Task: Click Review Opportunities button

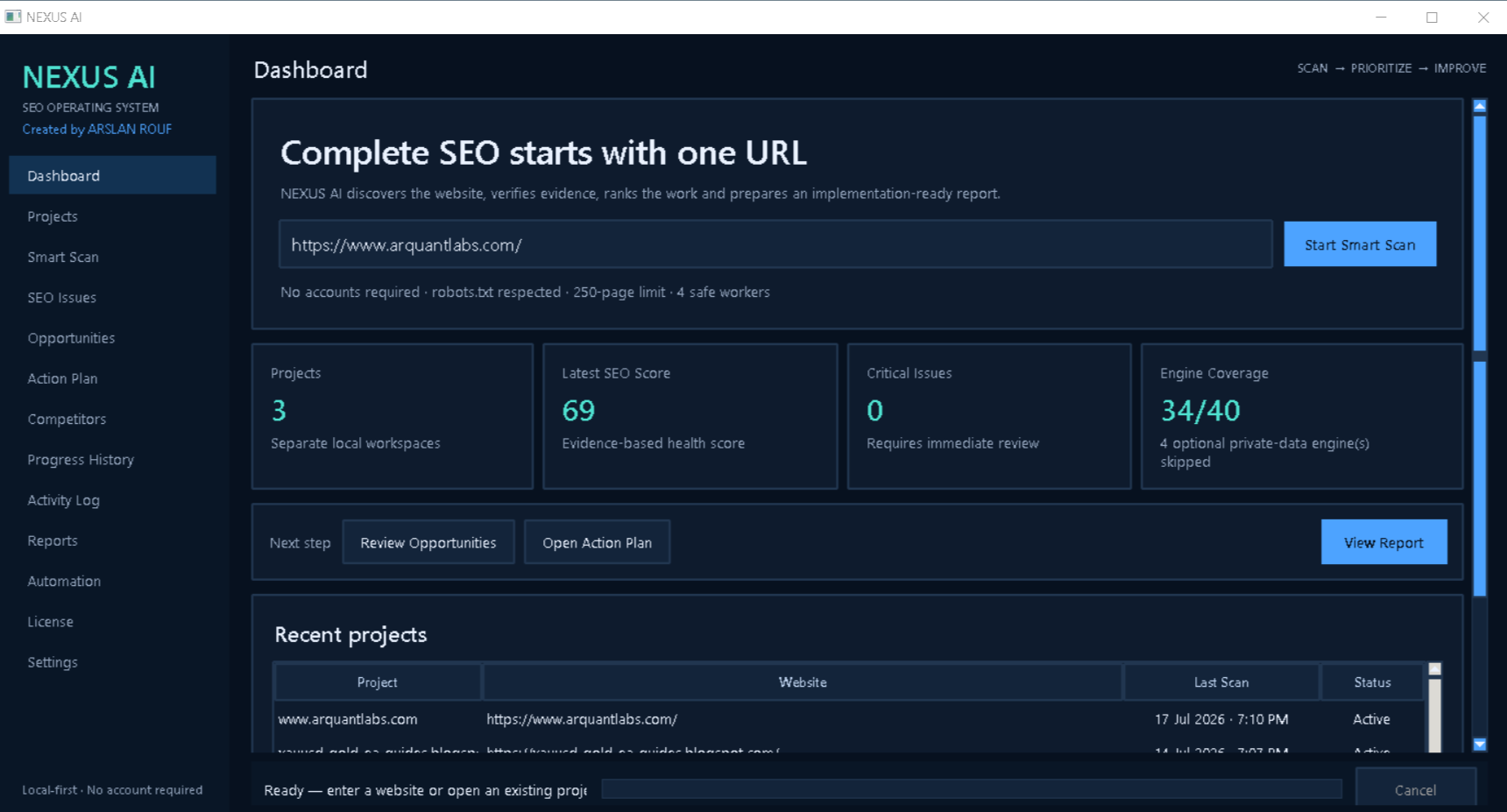Action: (428, 542)
